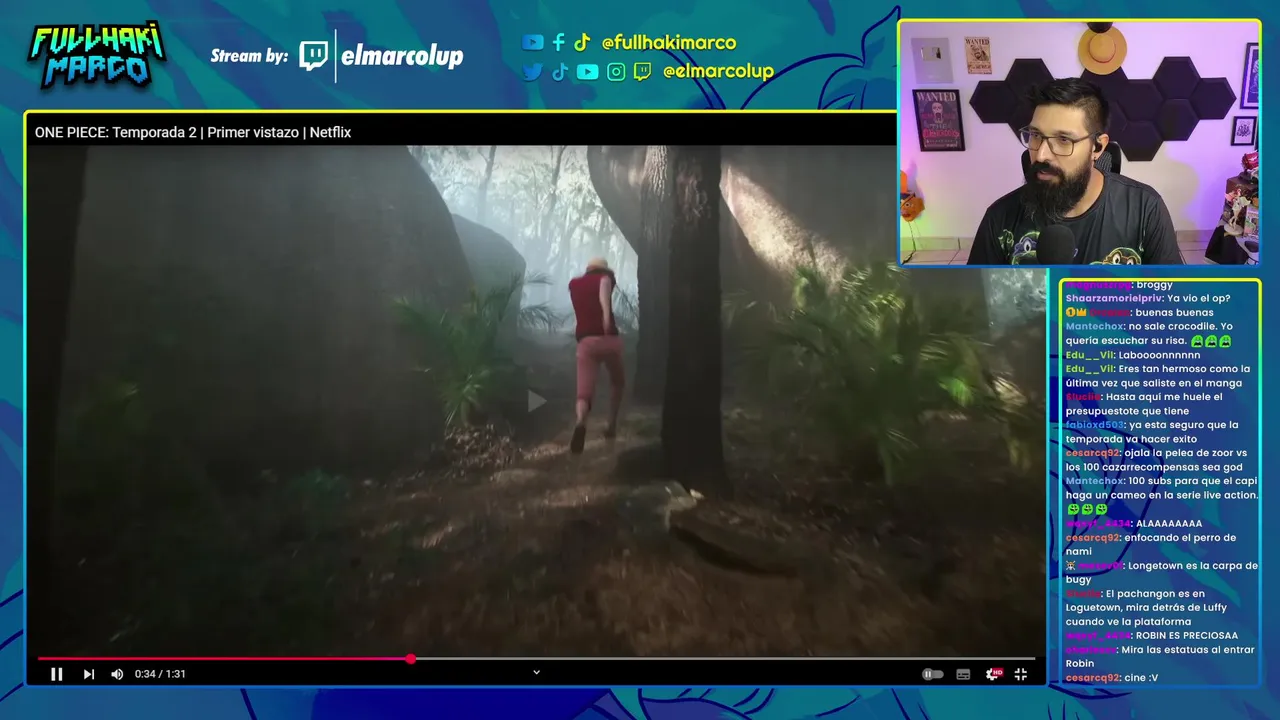Viewport: 1280px width, 720px height.
Task: Open the player settings gear (HD)
Action: coord(993,674)
